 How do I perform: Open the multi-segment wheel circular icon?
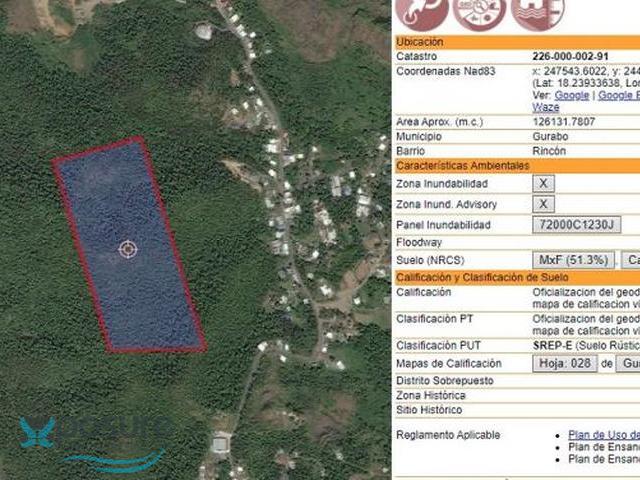tap(480, 14)
